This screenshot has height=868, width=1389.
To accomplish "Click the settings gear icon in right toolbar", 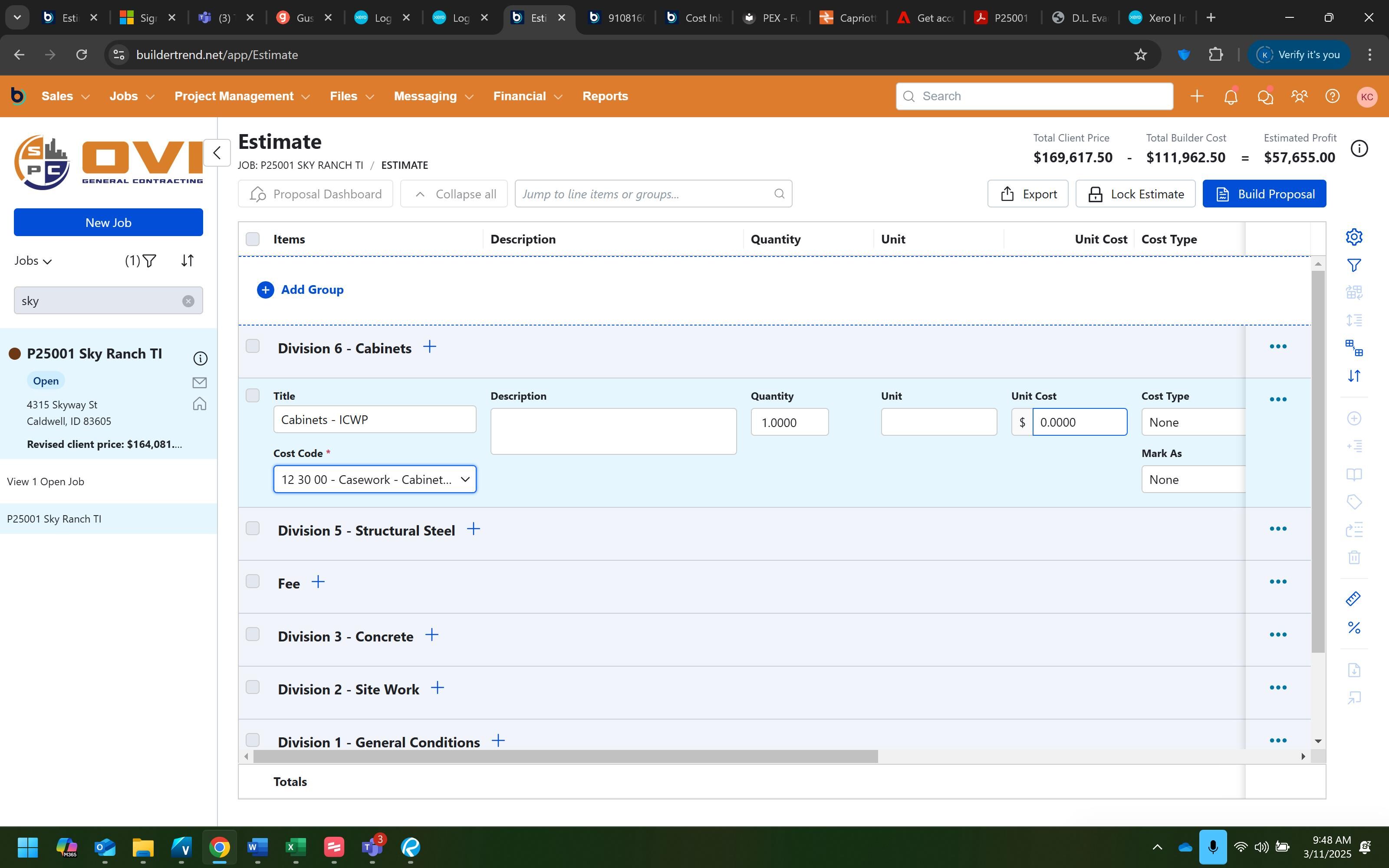I will click(x=1353, y=237).
